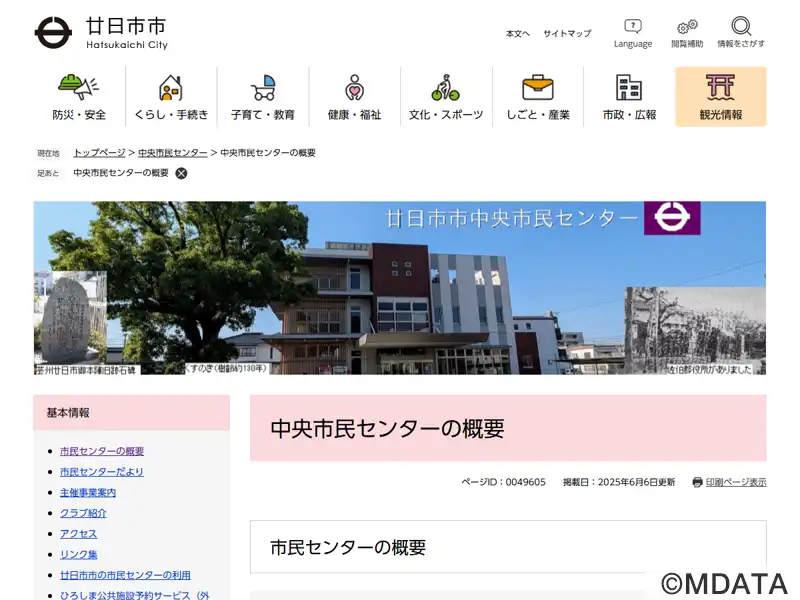Image resolution: width=800 pixels, height=600 pixels.
Task: Click the purple city emblem on banner
Action: [x=672, y=218]
